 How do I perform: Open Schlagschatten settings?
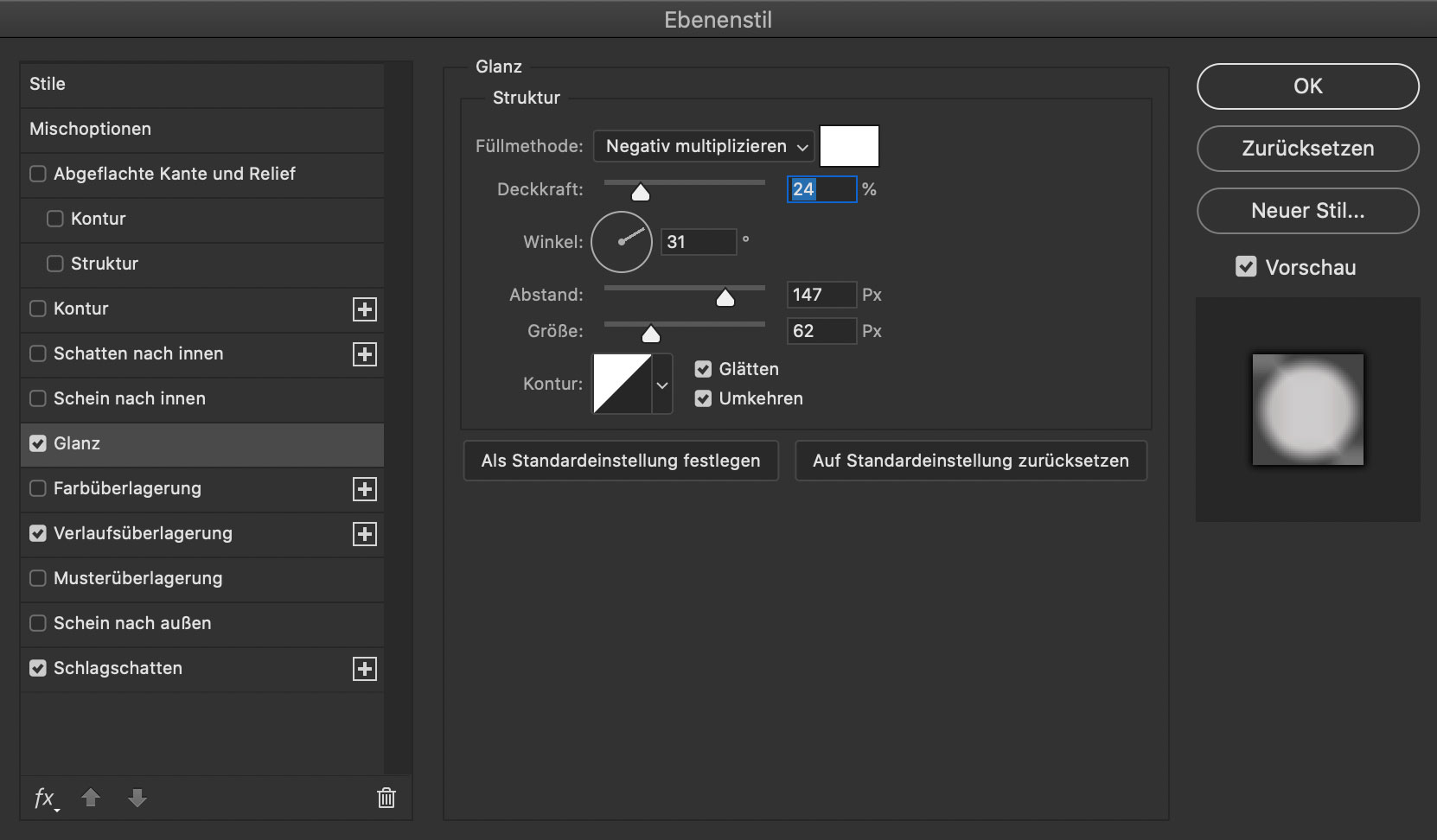118,668
